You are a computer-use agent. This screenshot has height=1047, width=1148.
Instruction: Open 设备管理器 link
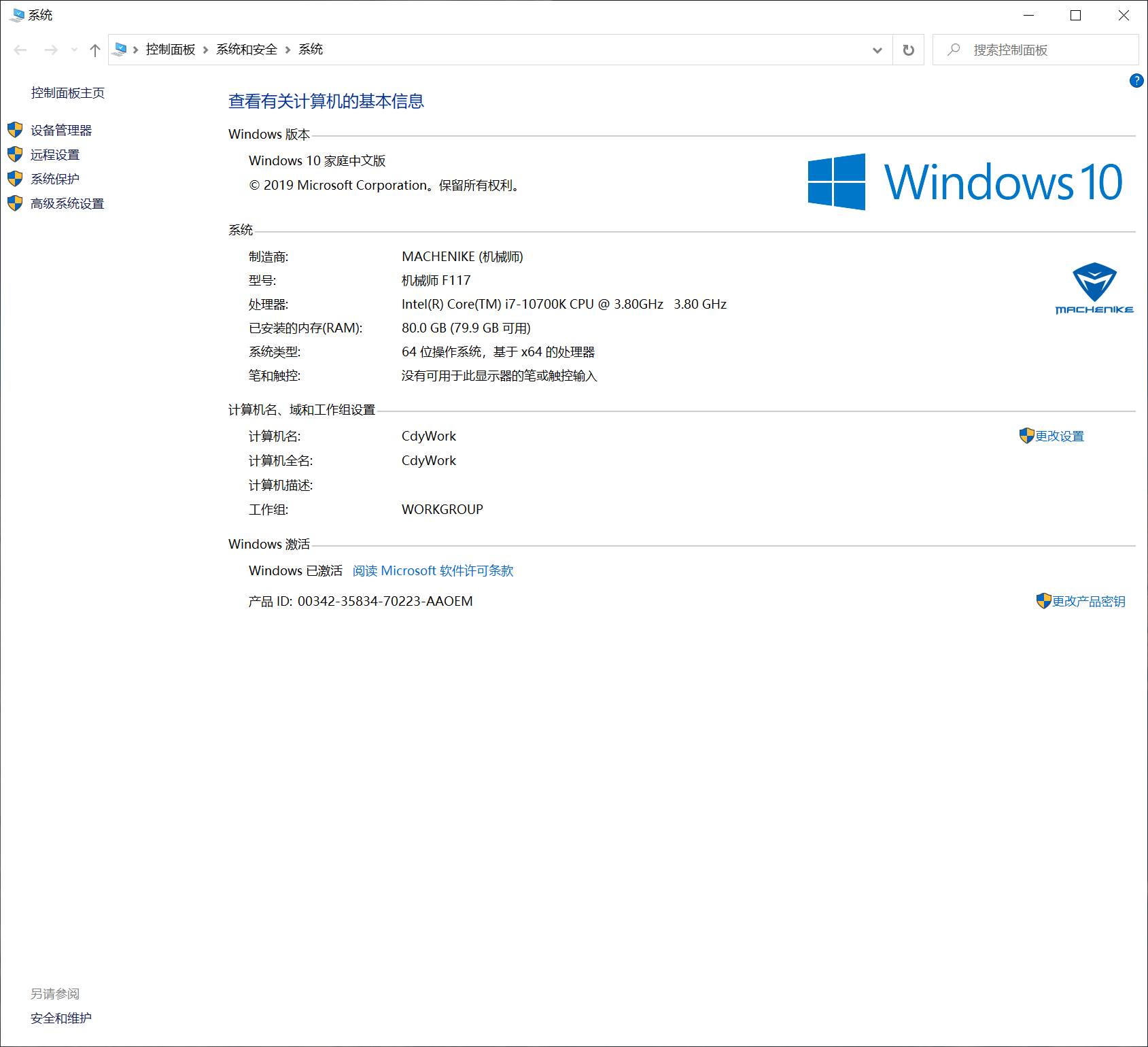point(61,131)
